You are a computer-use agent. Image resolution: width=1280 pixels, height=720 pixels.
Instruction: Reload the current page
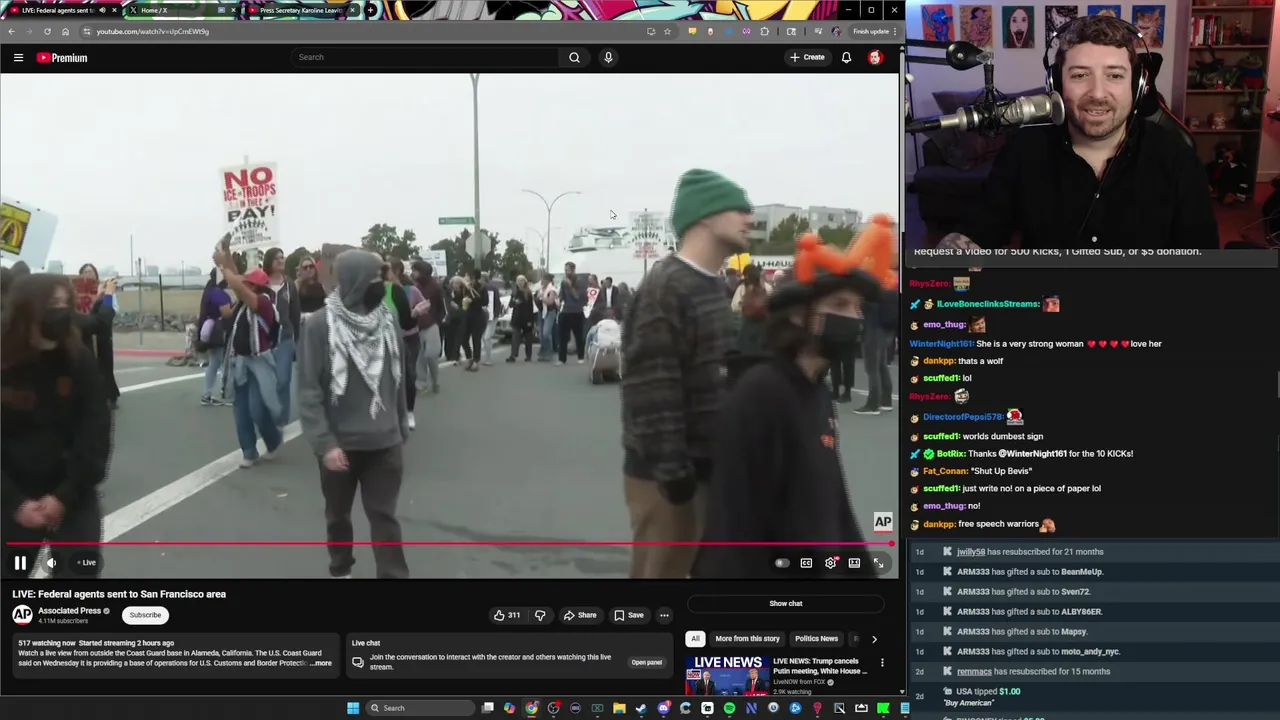tap(47, 31)
